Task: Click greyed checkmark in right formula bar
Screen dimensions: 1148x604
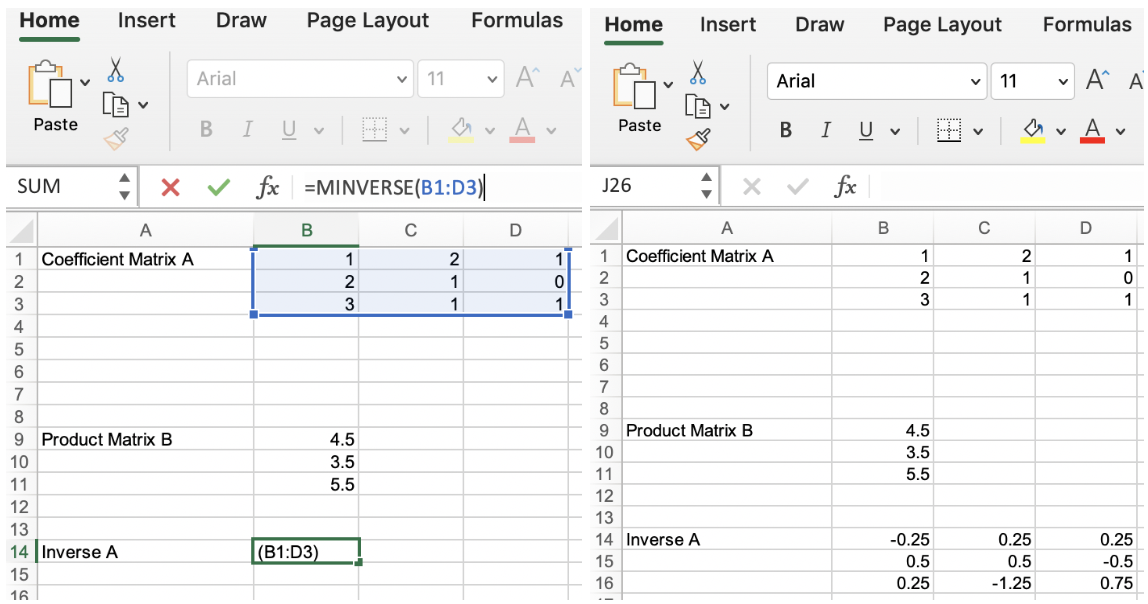Action: (x=797, y=187)
